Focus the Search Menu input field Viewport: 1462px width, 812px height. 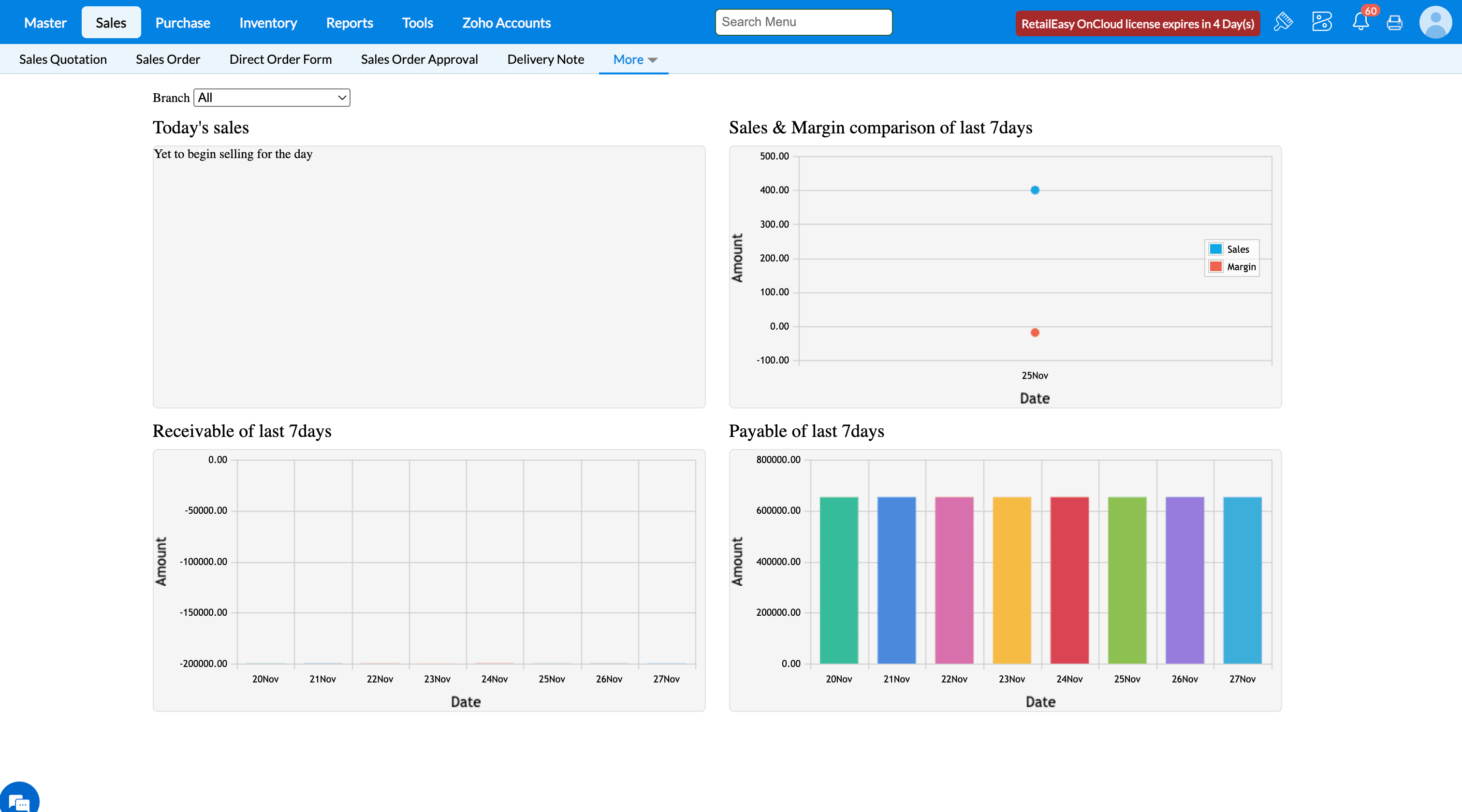[x=803, y=22]
